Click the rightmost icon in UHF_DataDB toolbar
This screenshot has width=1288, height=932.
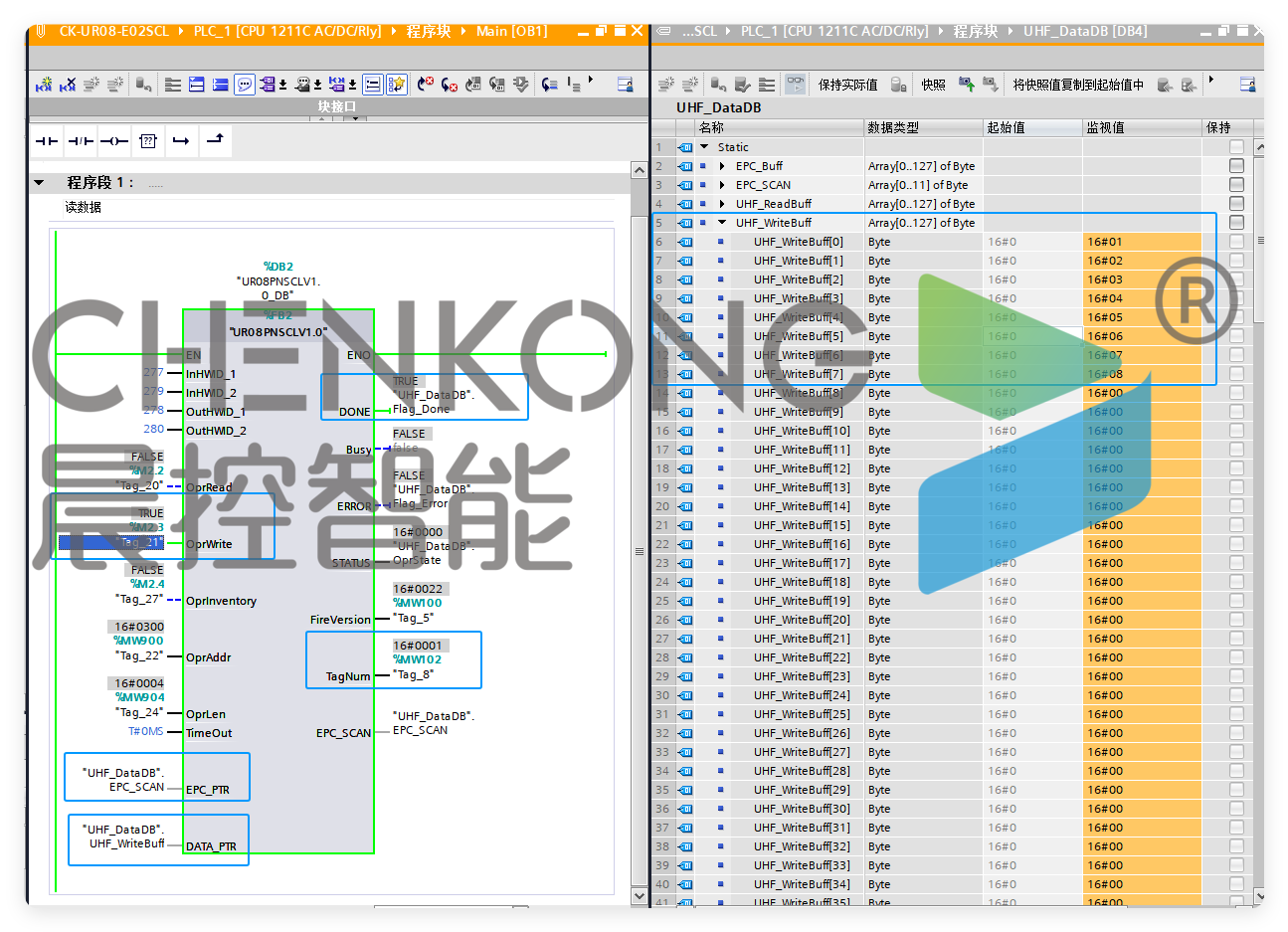[1247, 85]
